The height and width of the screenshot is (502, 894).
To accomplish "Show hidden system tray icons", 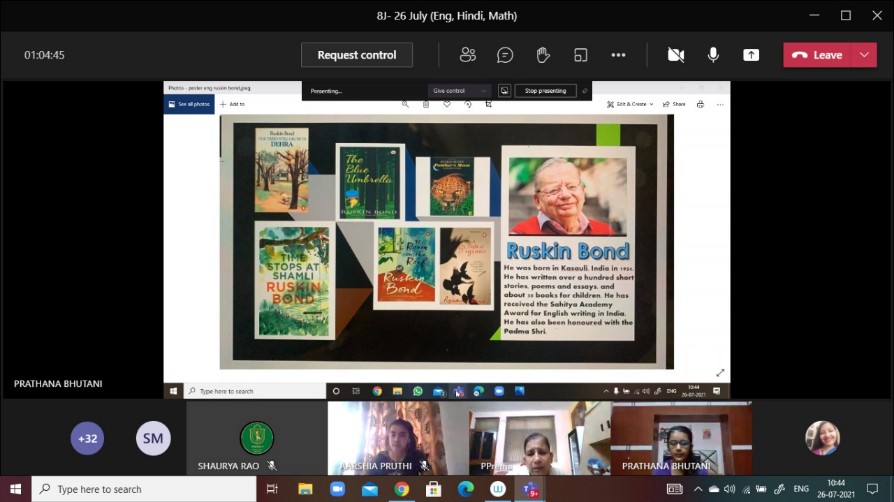I will [x=698, y=489].
